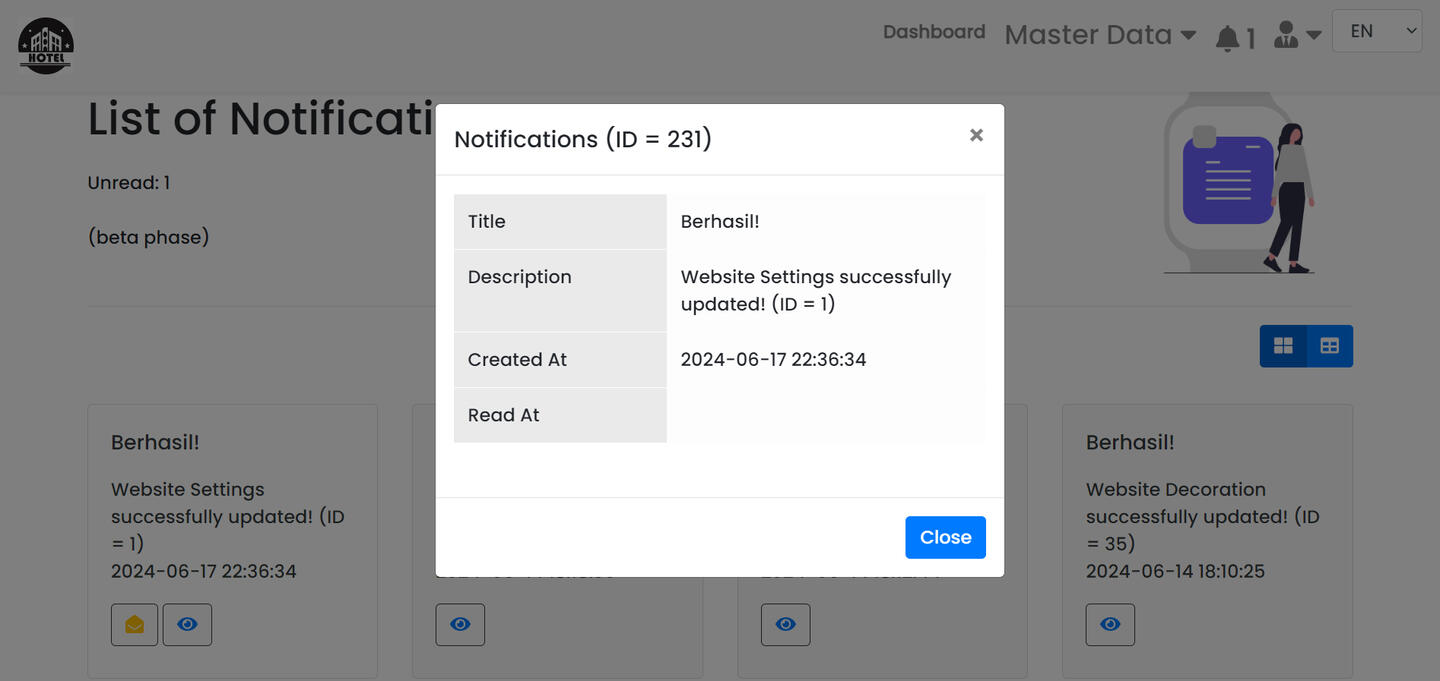Go to the Dashboard page
Screen dimensions: 1440x681
[933, 32]
